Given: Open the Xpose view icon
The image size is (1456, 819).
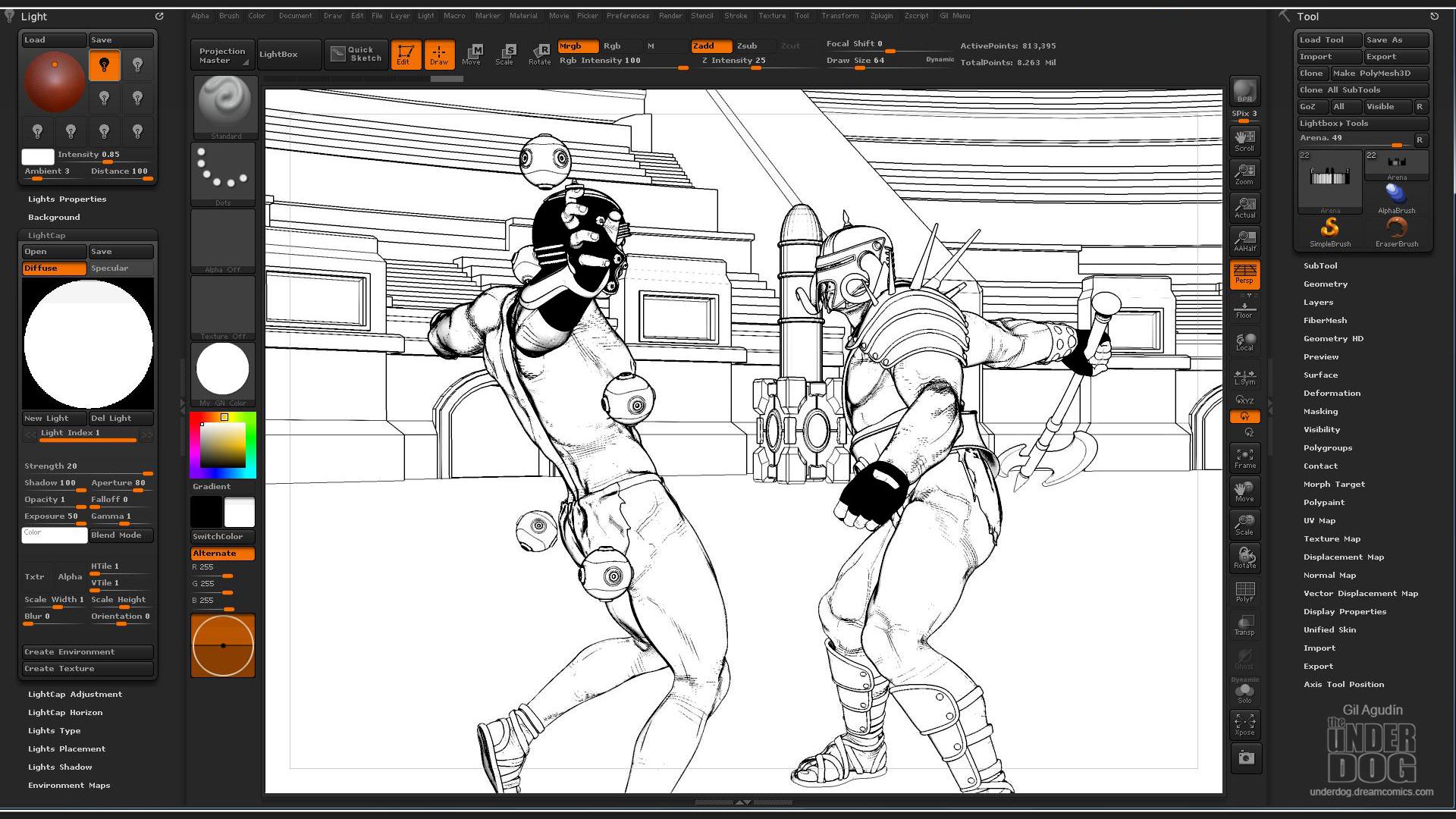Looking at the screenshot, I should tap(1244, 724).
